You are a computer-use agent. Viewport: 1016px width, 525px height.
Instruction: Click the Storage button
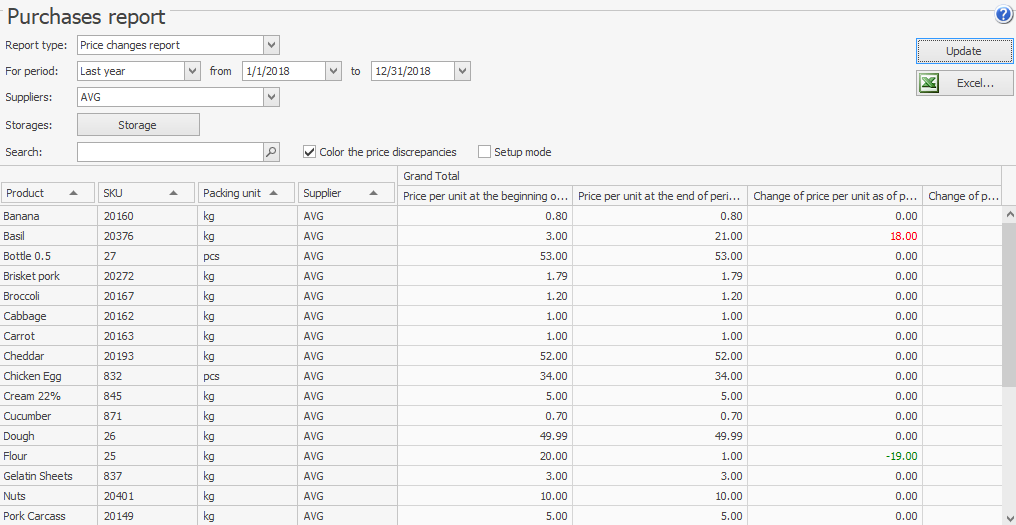point(138,125)
